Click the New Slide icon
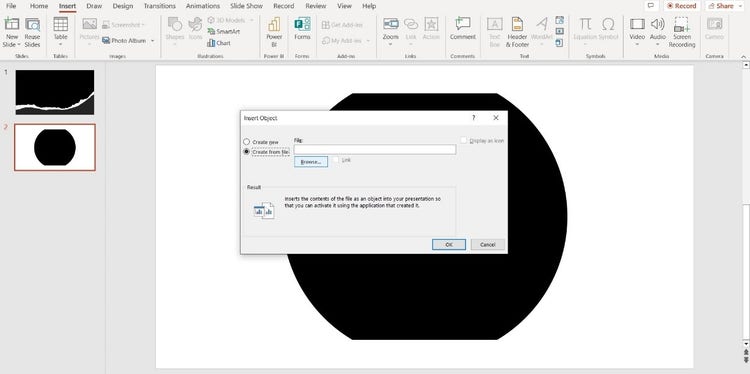The width and height of the screenshot is (750, 374). pyautogui.click(x=11, y=24)
